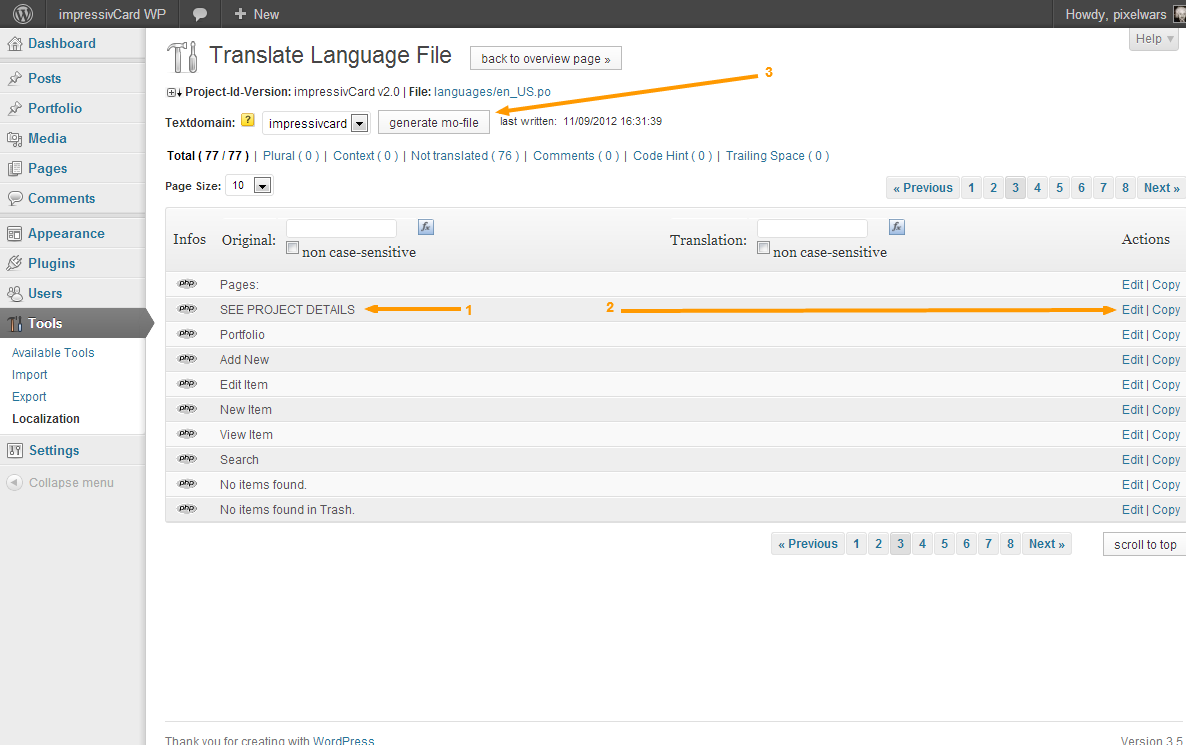Click the Collapse menu arrow icon
The width and height of the screenshot is (1186, 745).
coord(15,483)
